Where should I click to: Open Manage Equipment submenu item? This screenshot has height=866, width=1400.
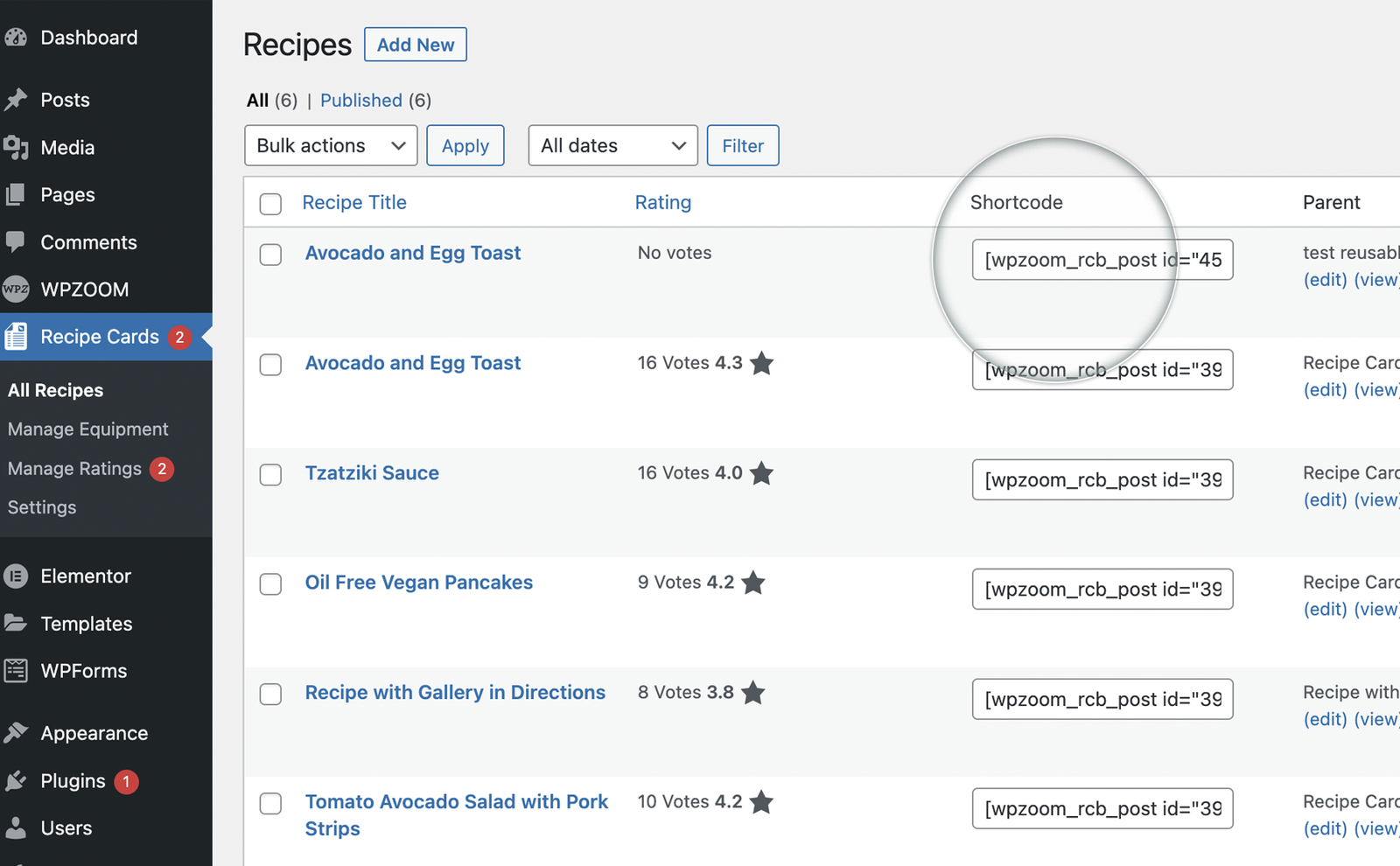87,429
